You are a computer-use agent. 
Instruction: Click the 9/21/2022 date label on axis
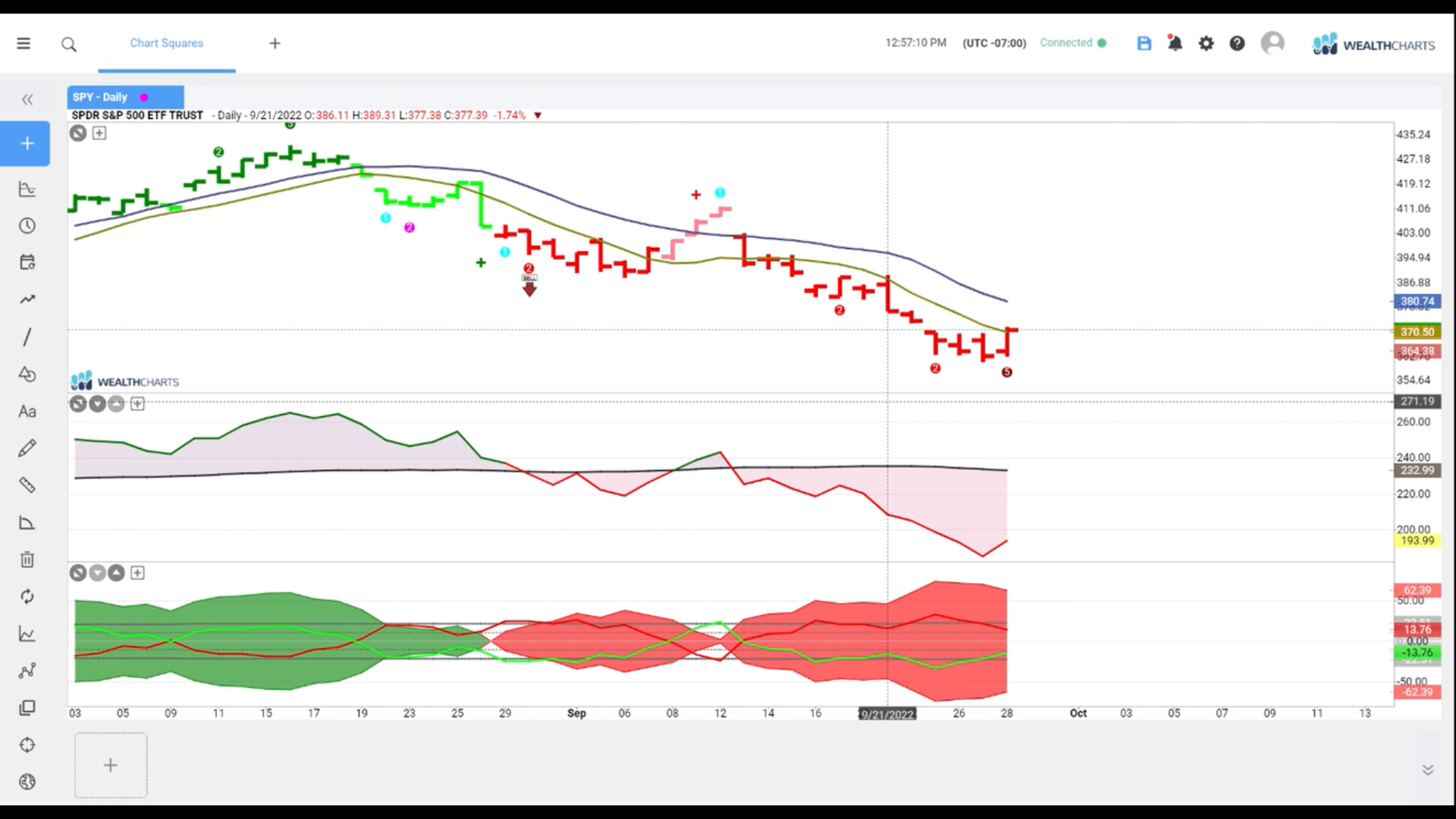click(x=887, y=714)
